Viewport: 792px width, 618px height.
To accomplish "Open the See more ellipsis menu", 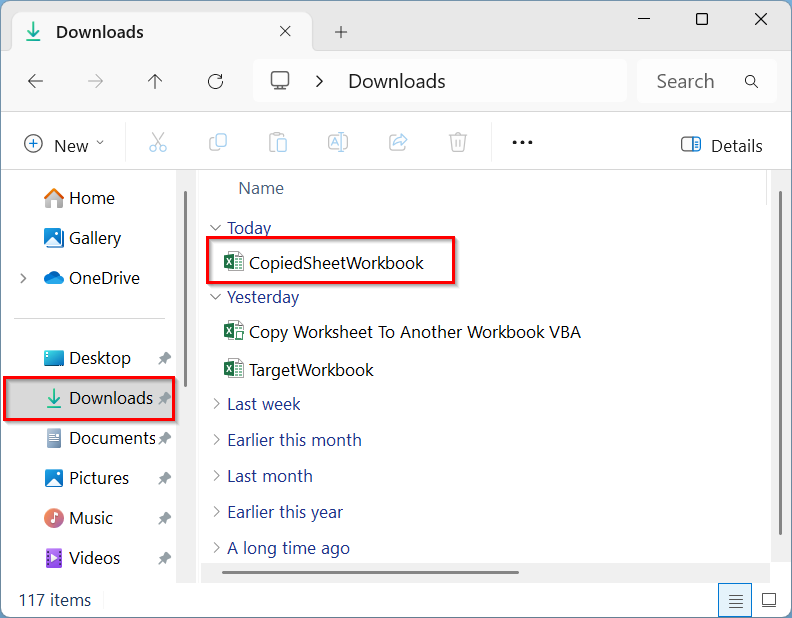I will point(522,143).
